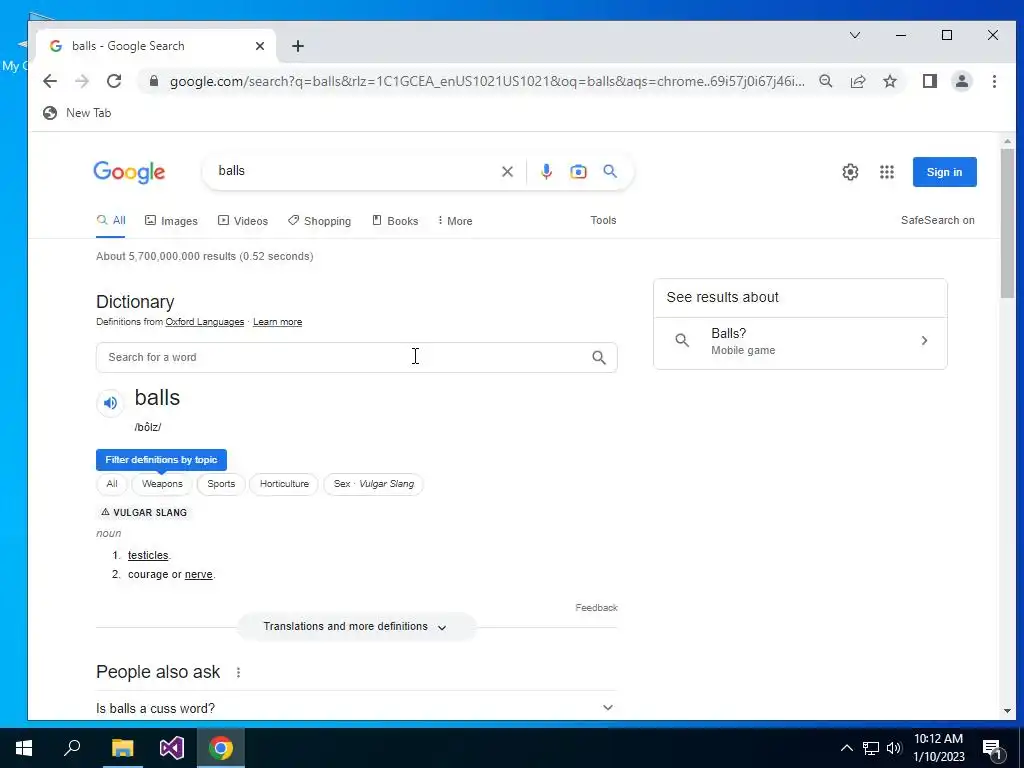This screenshot has height=768, width=1024.
Task: Select the All results tab
Action: click(x=111, y=220)
